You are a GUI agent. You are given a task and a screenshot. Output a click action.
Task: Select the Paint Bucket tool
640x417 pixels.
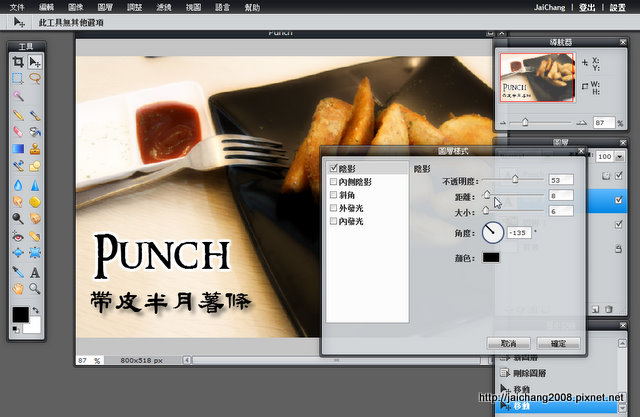[35, 131]
